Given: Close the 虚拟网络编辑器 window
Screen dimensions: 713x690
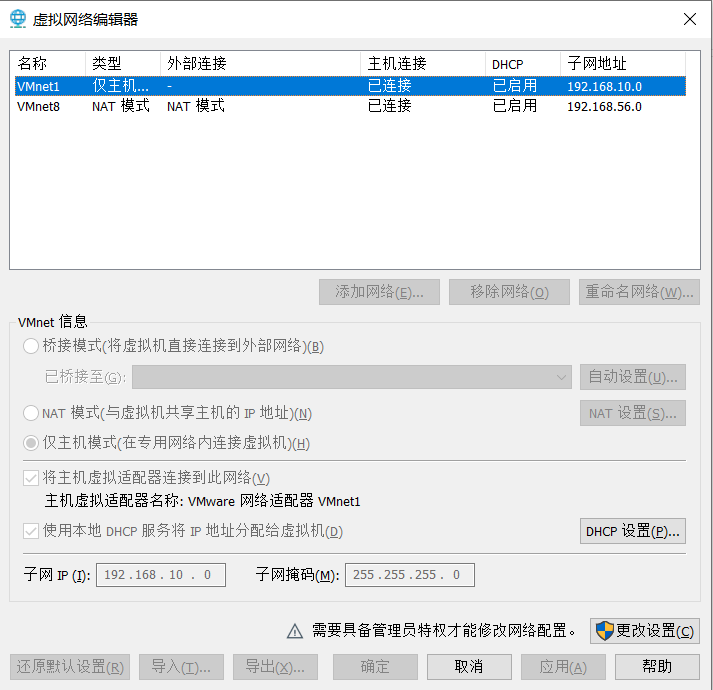Looking at the screenshot, I should (x=689, y=19).
